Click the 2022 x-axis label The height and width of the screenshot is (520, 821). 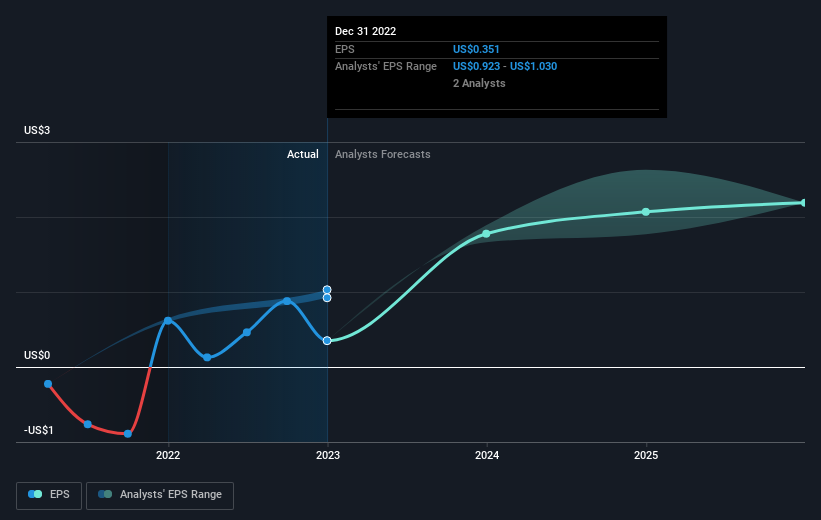[168, 455]
